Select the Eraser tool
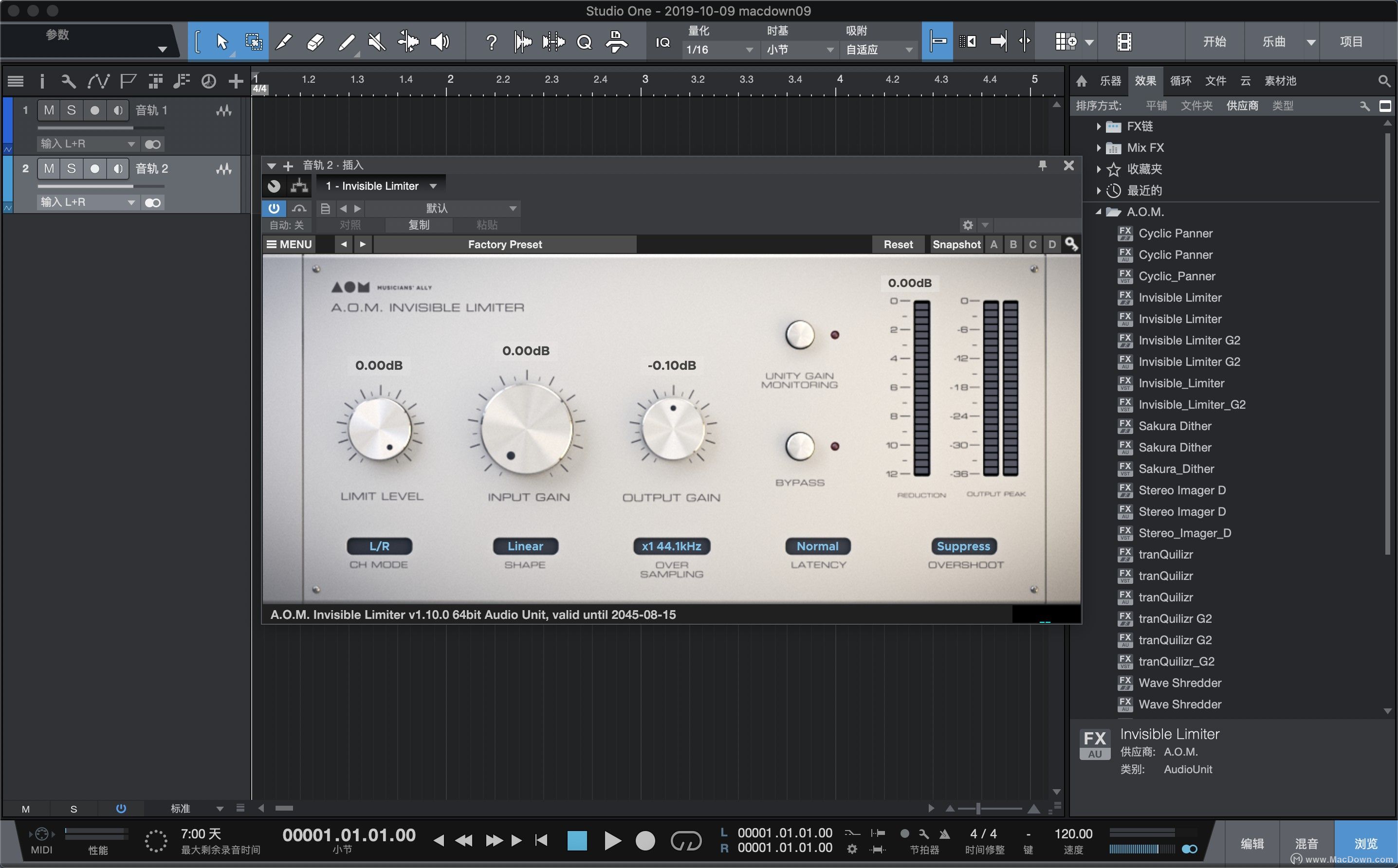 [x=315, y=41]
